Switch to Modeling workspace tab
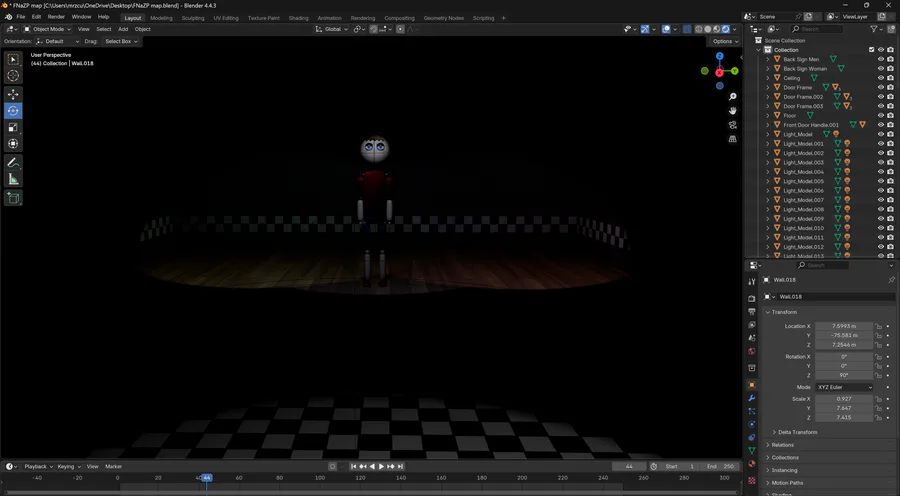 [x=161, y=18]
